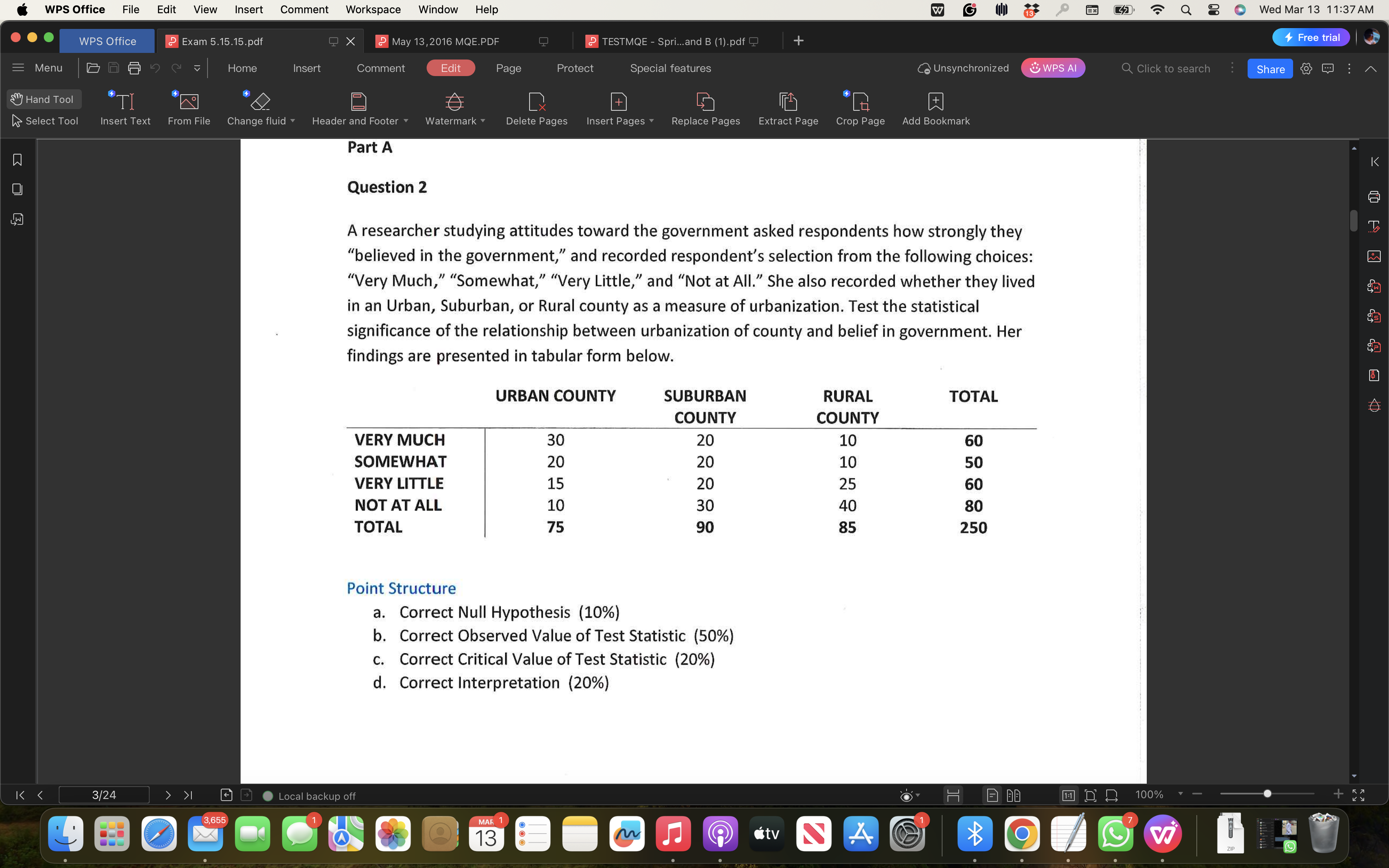Image resolution: width=1389 pixels, height=868 pixels.
Task: Select the Extract Page icon
Action: pyautogui.click(x=788, y=102)
